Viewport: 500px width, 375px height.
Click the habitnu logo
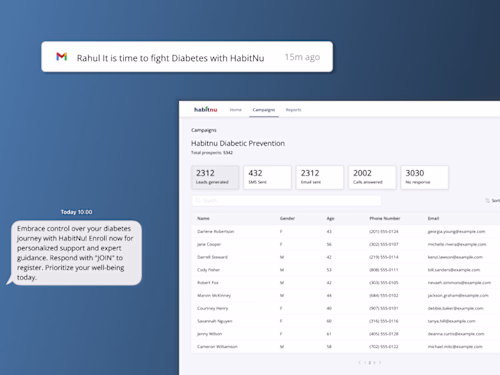[x=206, y=109]
